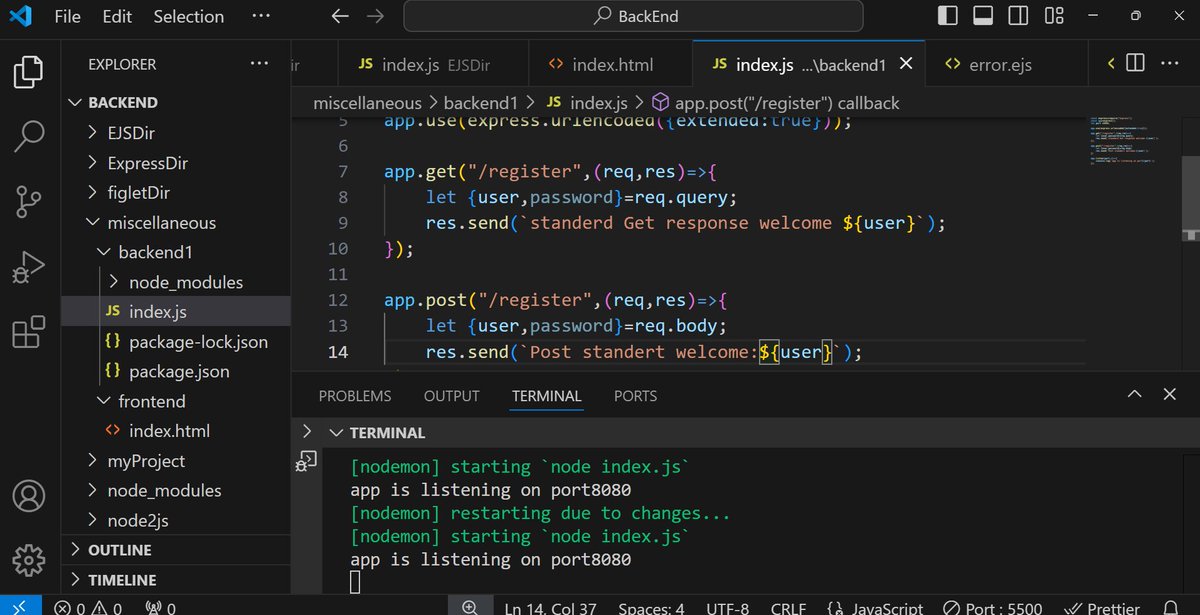1200x615 pixels.
Task: Click Spaces: 4 indentation setting
Action: coord(651,607)
